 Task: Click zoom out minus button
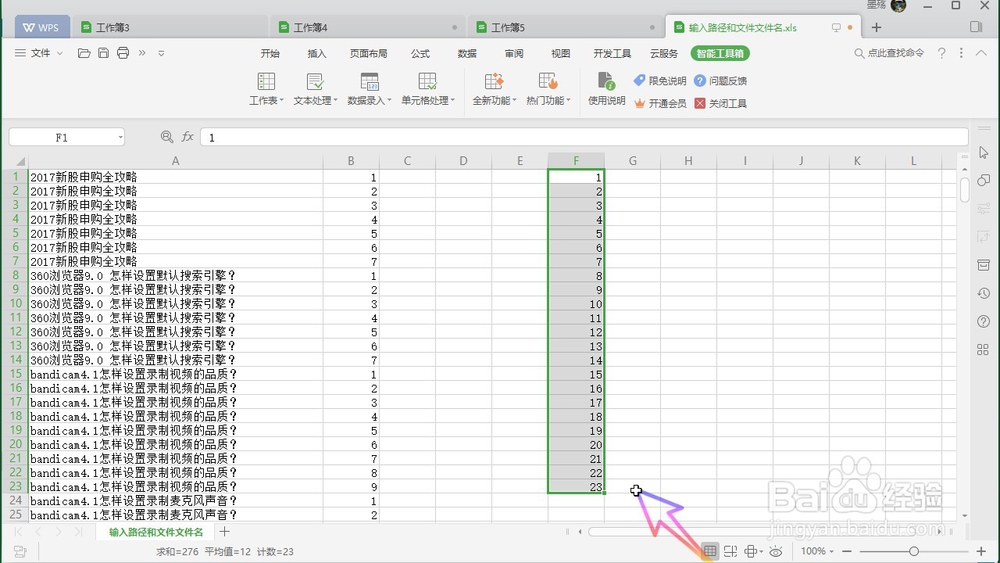pyautogui.click(x=847, y=551)
